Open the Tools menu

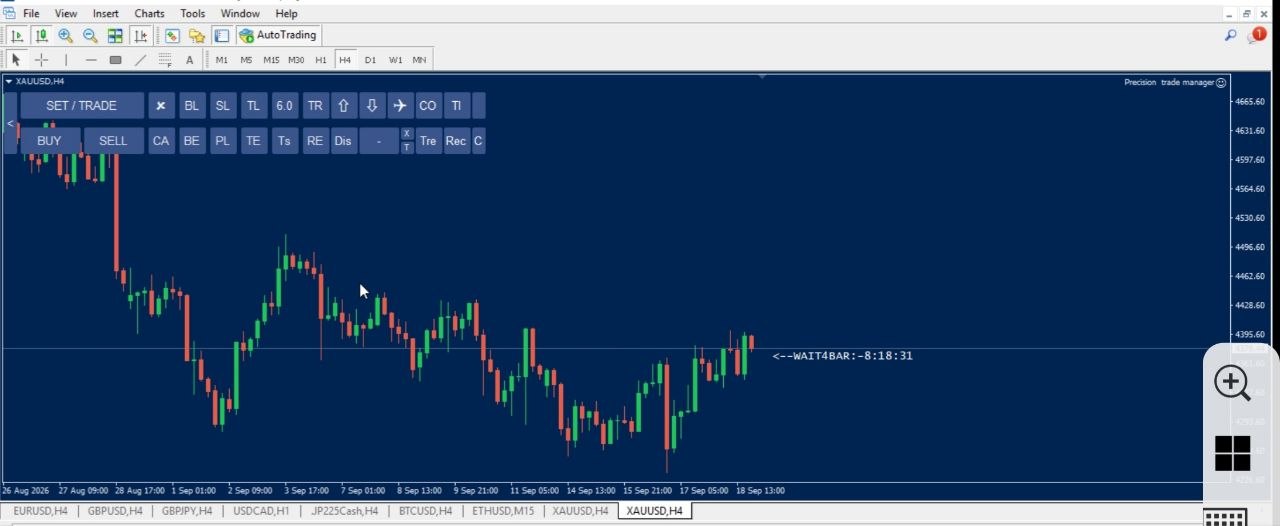[x=192, y=13]
